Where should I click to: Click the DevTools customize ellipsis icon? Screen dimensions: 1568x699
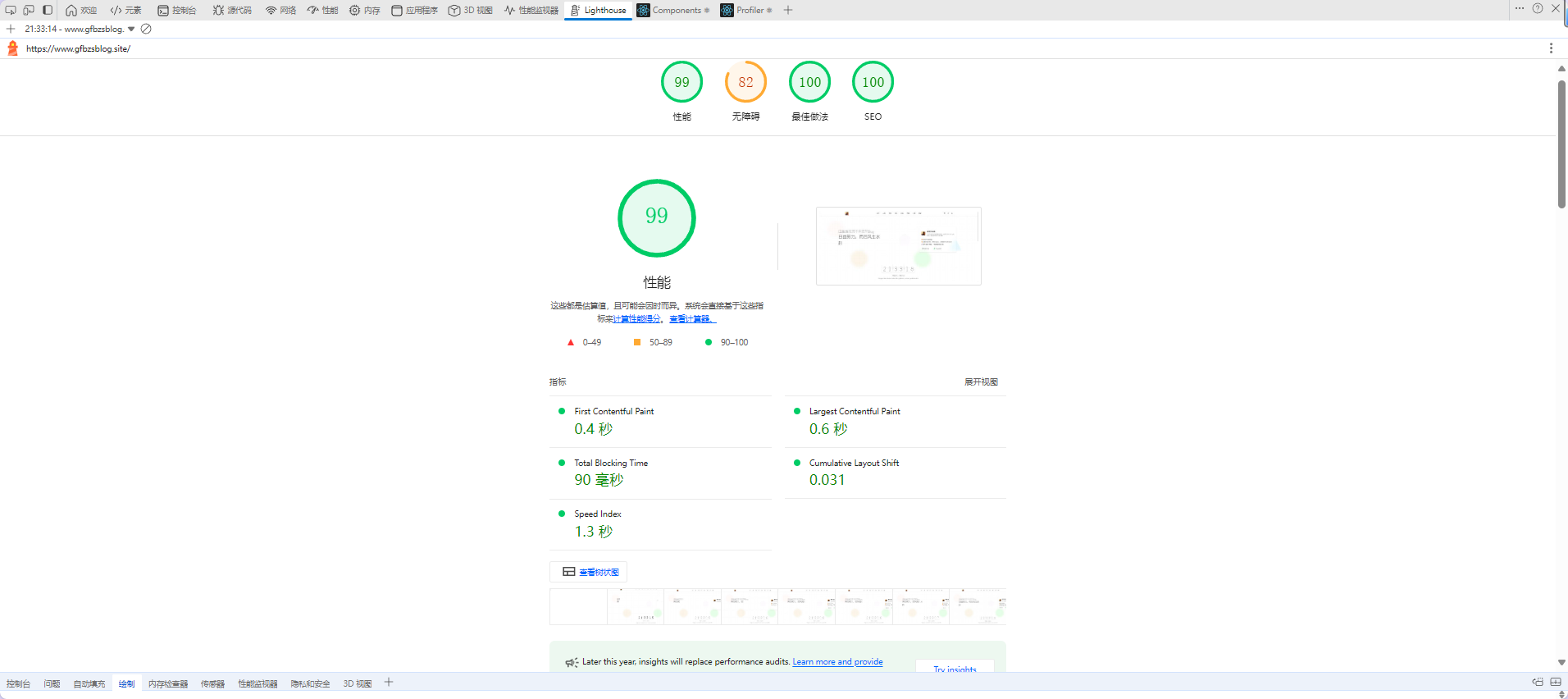pos(1520,9)
